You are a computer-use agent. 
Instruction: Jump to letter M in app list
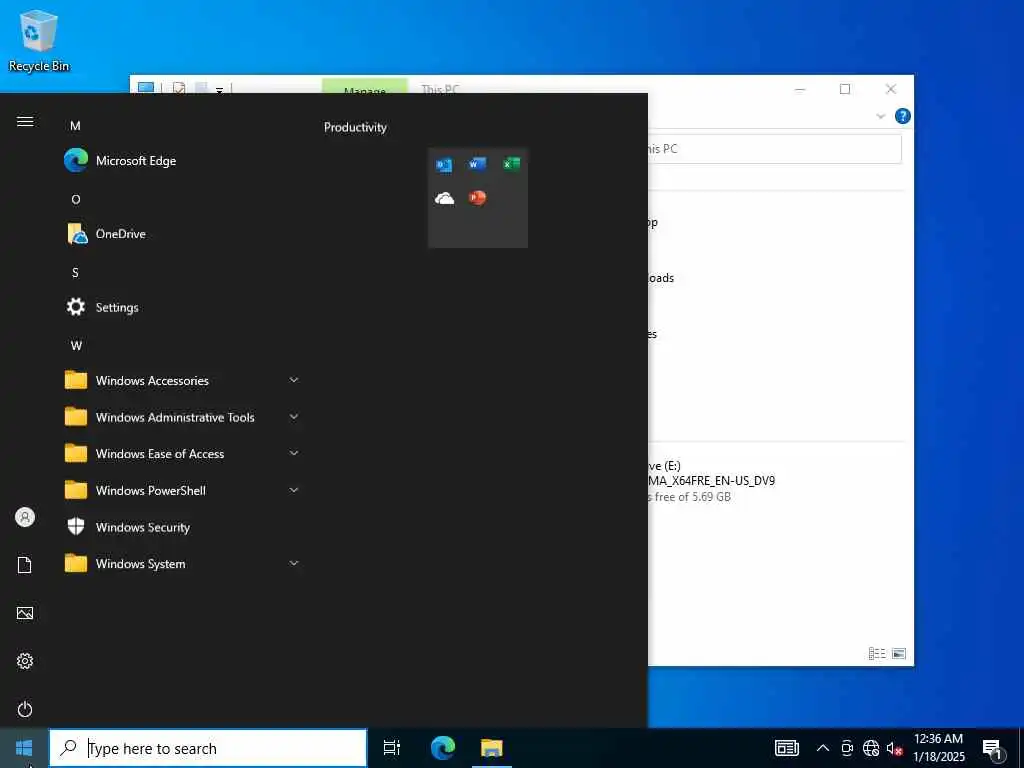(x=76, y=126)
